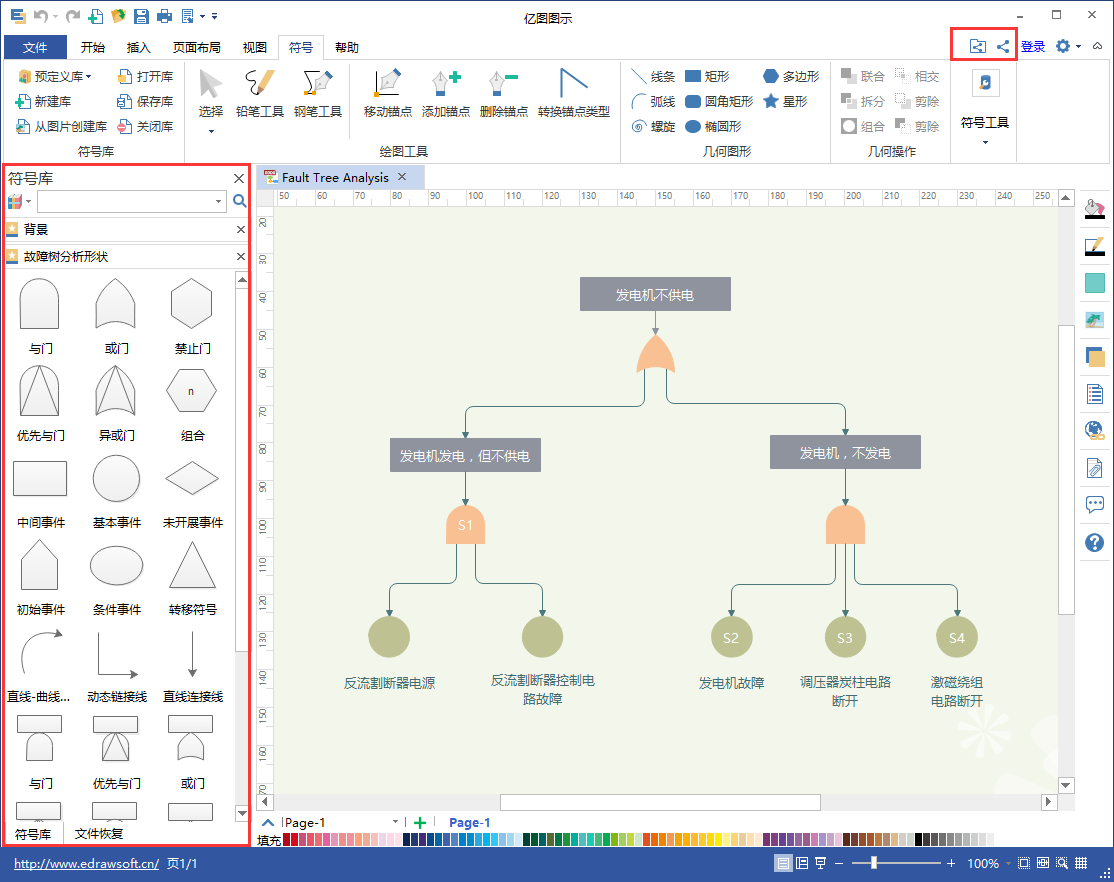Click the 符号工具 icon

985,83
